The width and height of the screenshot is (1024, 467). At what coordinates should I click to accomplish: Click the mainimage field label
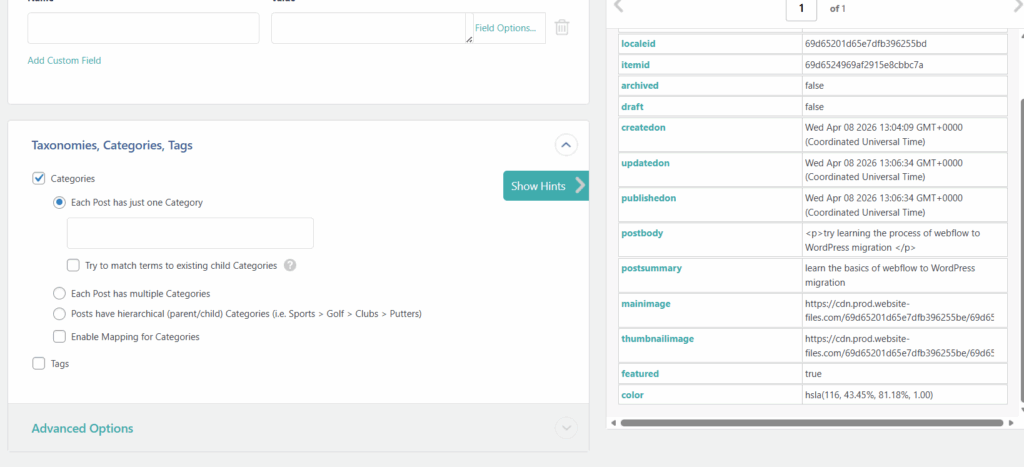click(645, 303)
